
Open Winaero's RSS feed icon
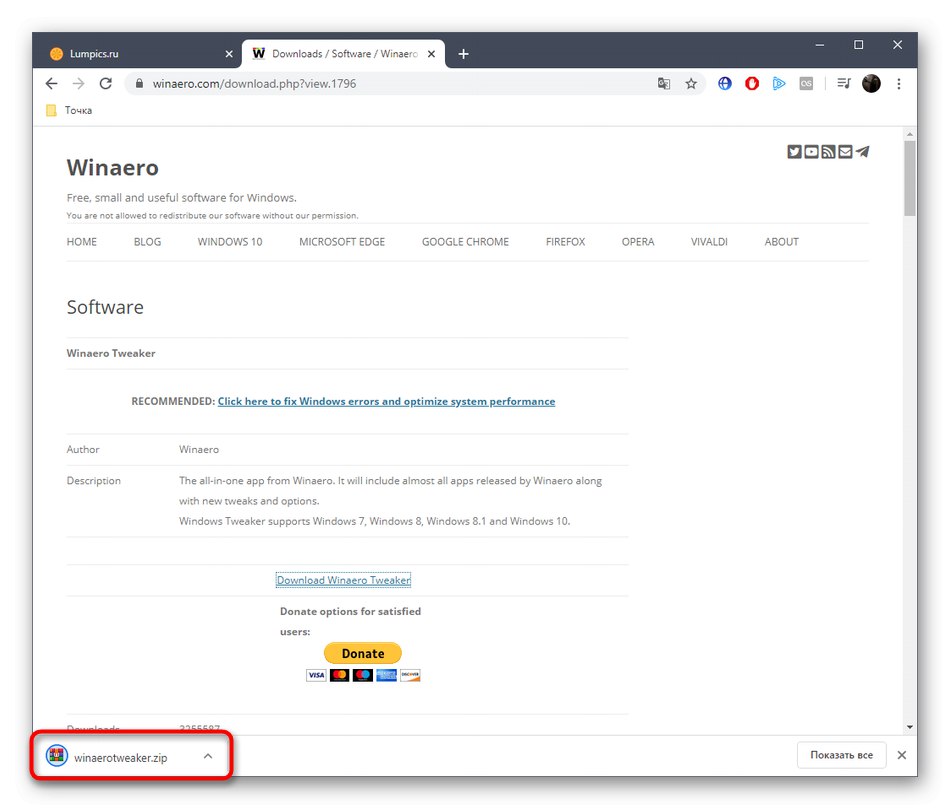click(x=828, y=151)
